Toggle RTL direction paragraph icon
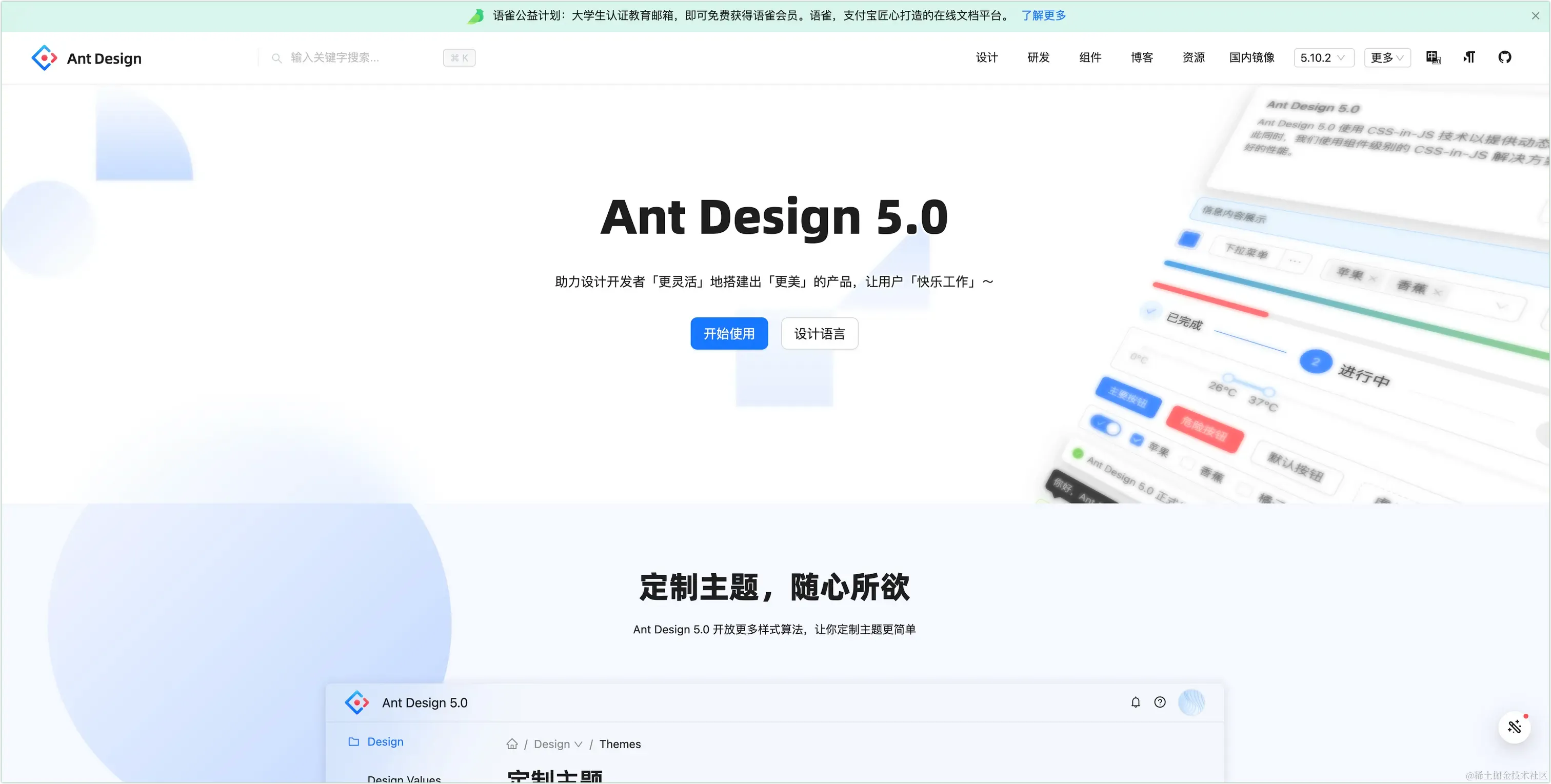This screenshot has height=784, width=1551. click(1469, 58)
